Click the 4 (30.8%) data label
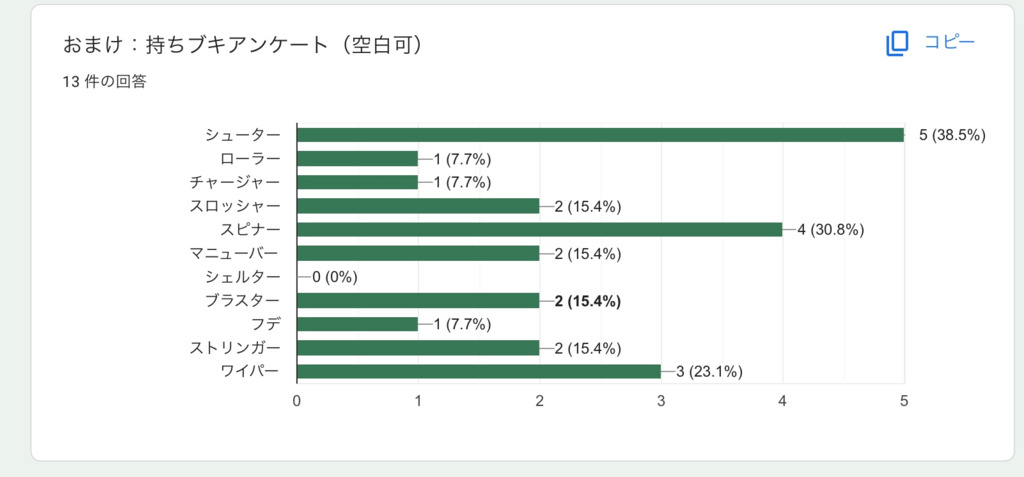 coord(830,230)
